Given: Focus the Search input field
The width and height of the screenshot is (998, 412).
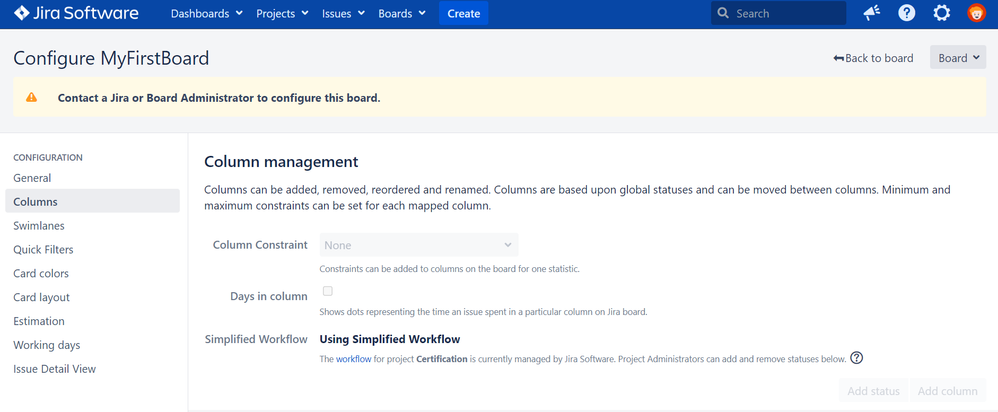Looking at the screenshot, I should pyautogui.click(x=778, y=13).
